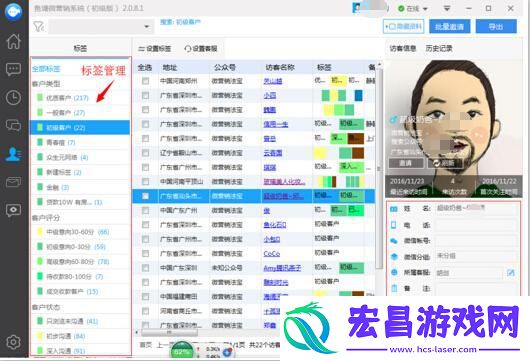The width and height of the screenshot is (530, 361).
Task: Click yellow tag chip in 辽宁省鞍山市 row
Action: tap(320, 153)
